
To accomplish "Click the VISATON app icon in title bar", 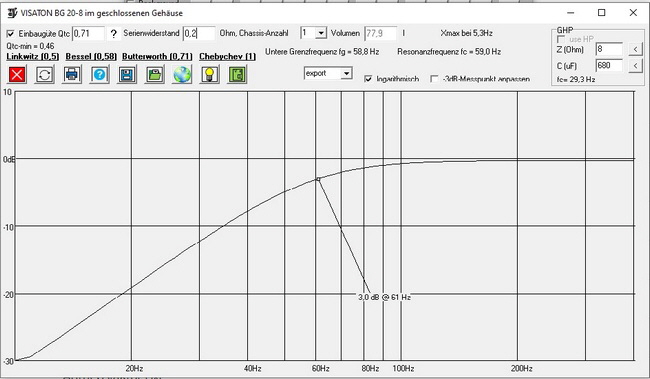I will tap(12, 13).
